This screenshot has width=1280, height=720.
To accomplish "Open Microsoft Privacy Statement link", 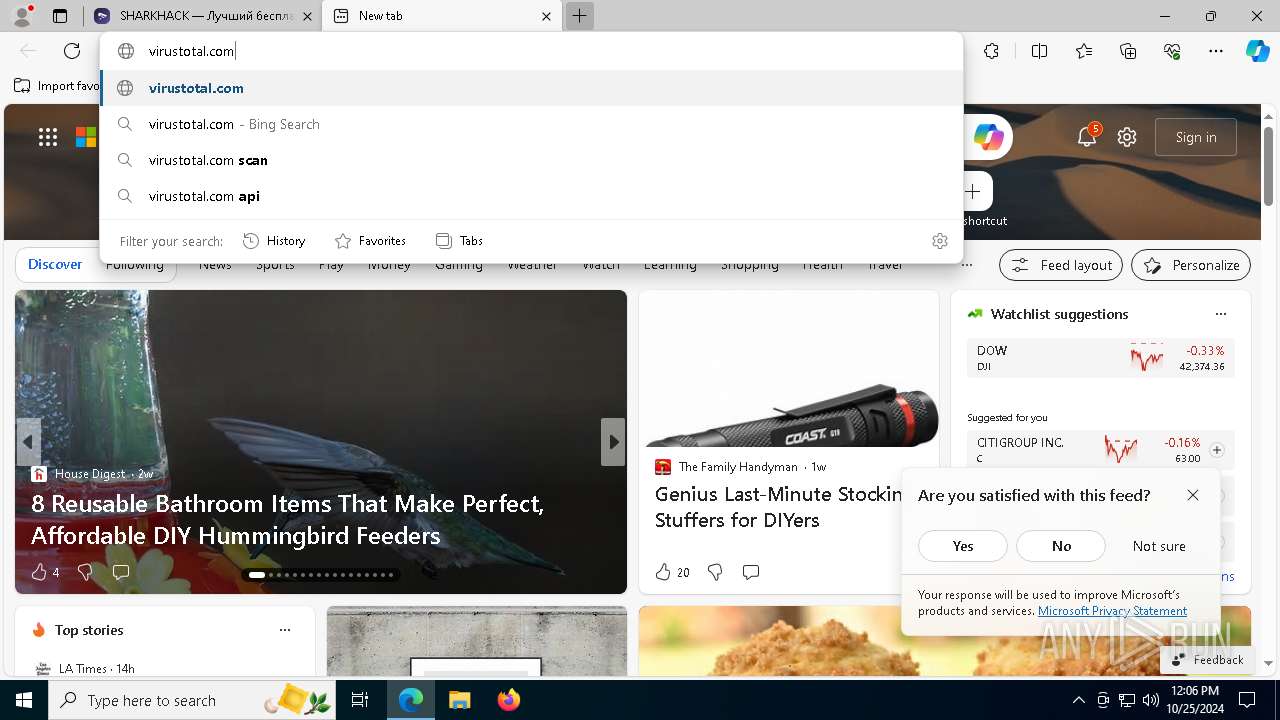I will 1112,611.
